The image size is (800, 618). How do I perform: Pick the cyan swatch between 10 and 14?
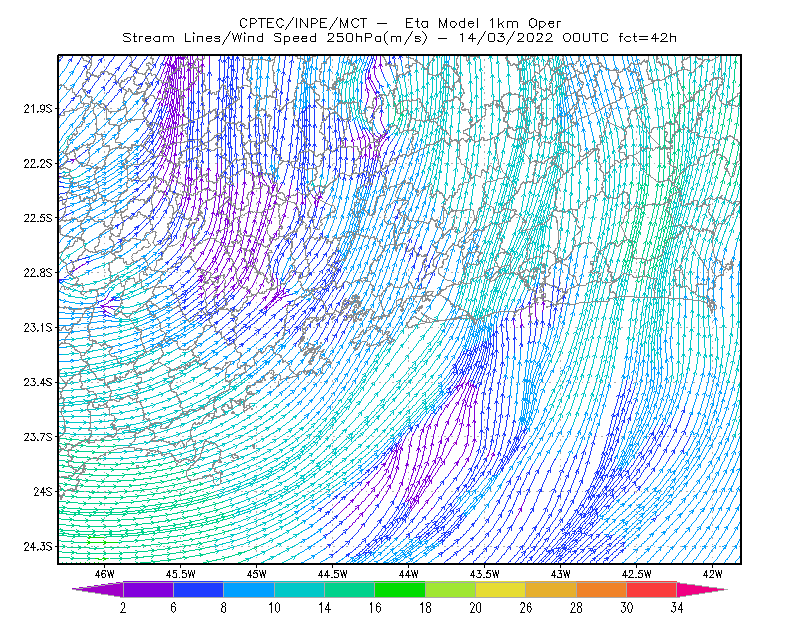click(299, 589)
